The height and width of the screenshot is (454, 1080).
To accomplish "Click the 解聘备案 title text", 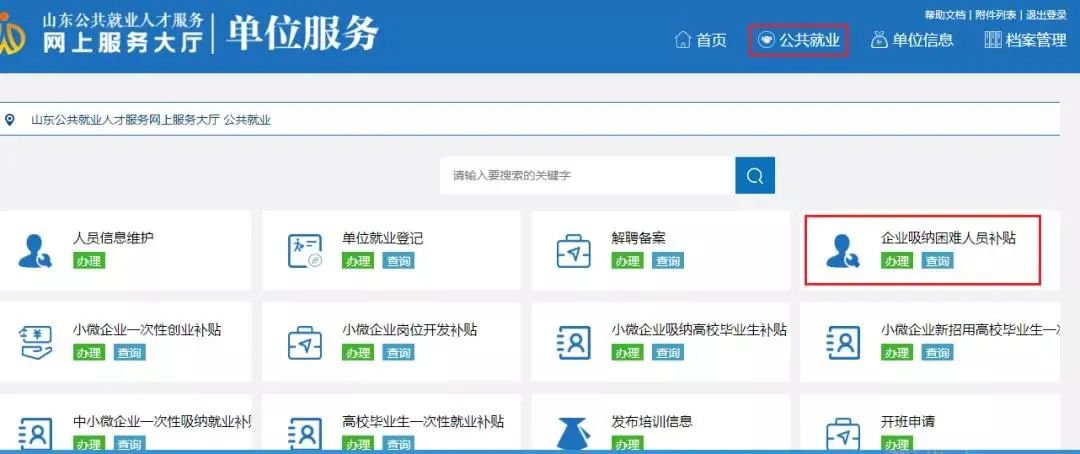I will pos(638,238).
